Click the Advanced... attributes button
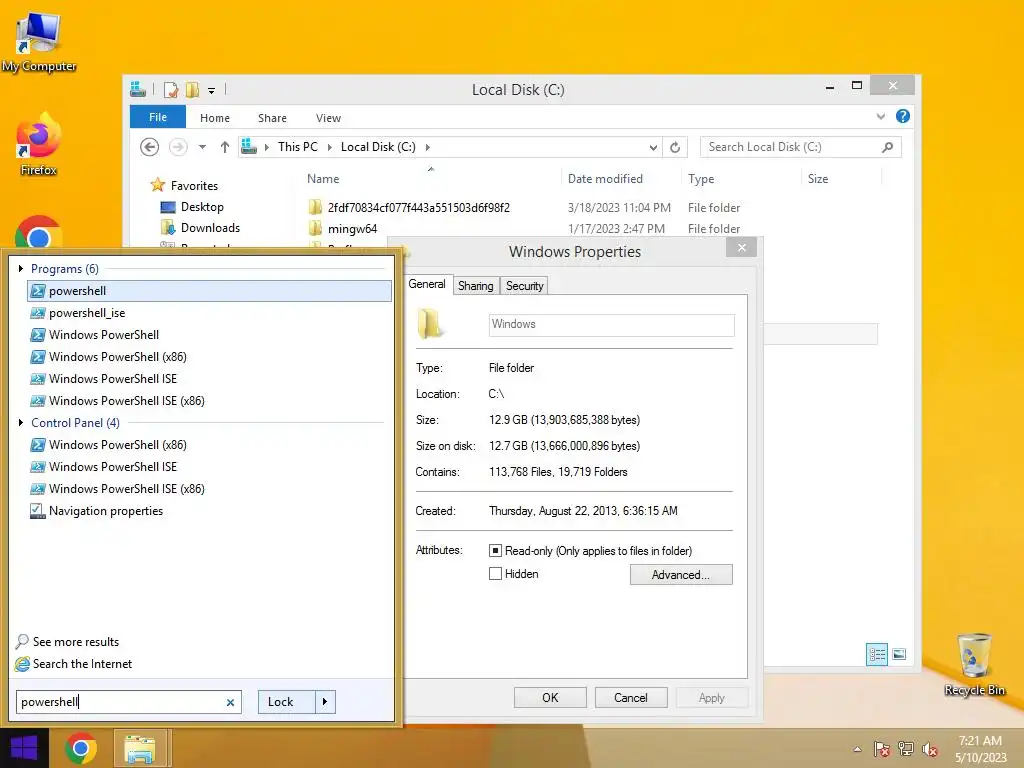Image resolution: width=1024 pixels, height=768 pixels. [x=680, y=575]
